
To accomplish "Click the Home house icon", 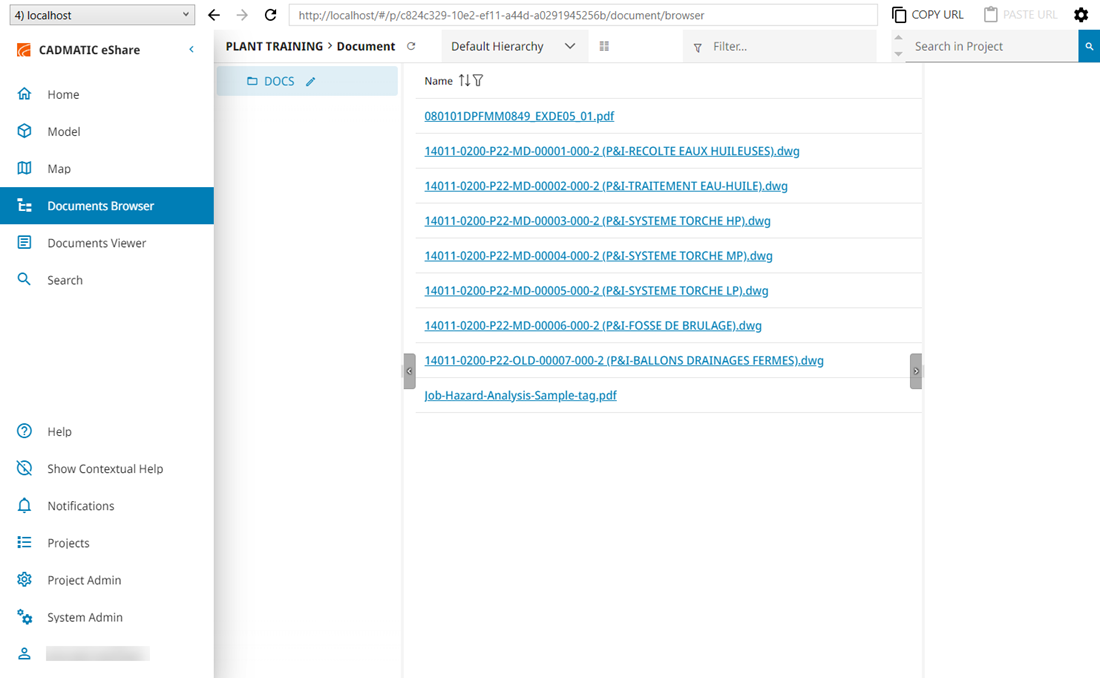I will 25,93.
